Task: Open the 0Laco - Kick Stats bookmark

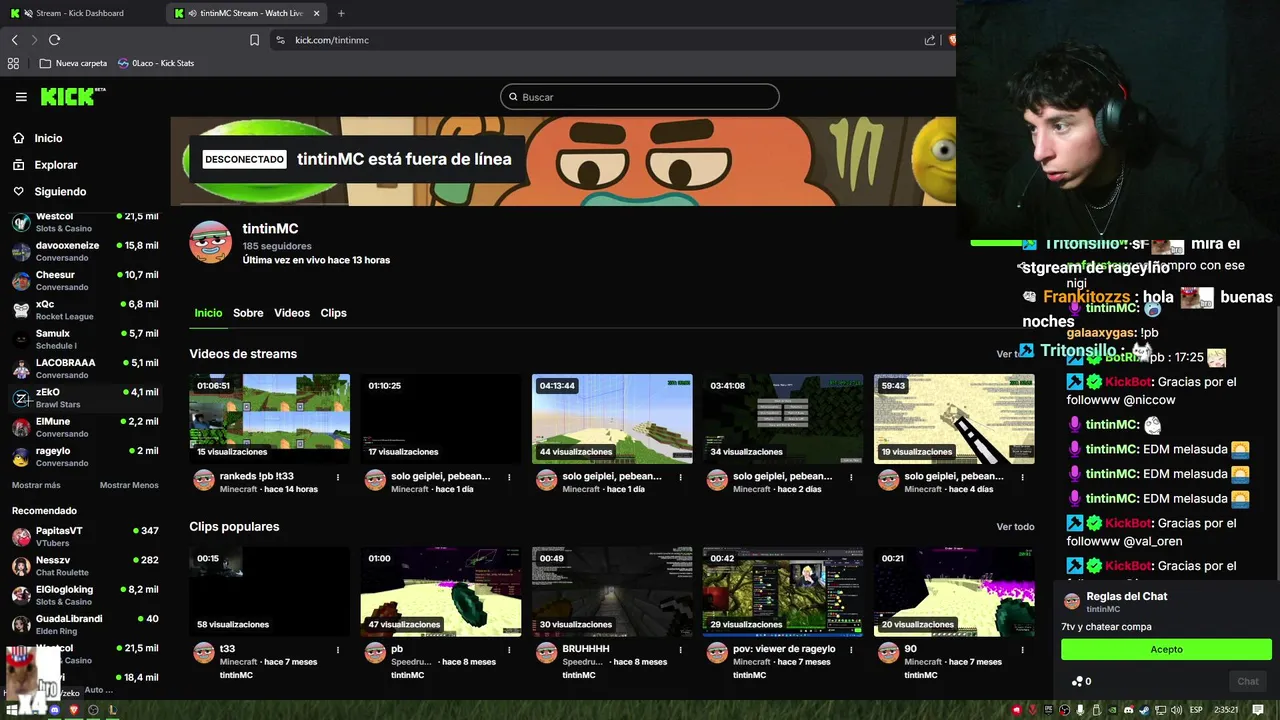Action: (x=156, y=63)
